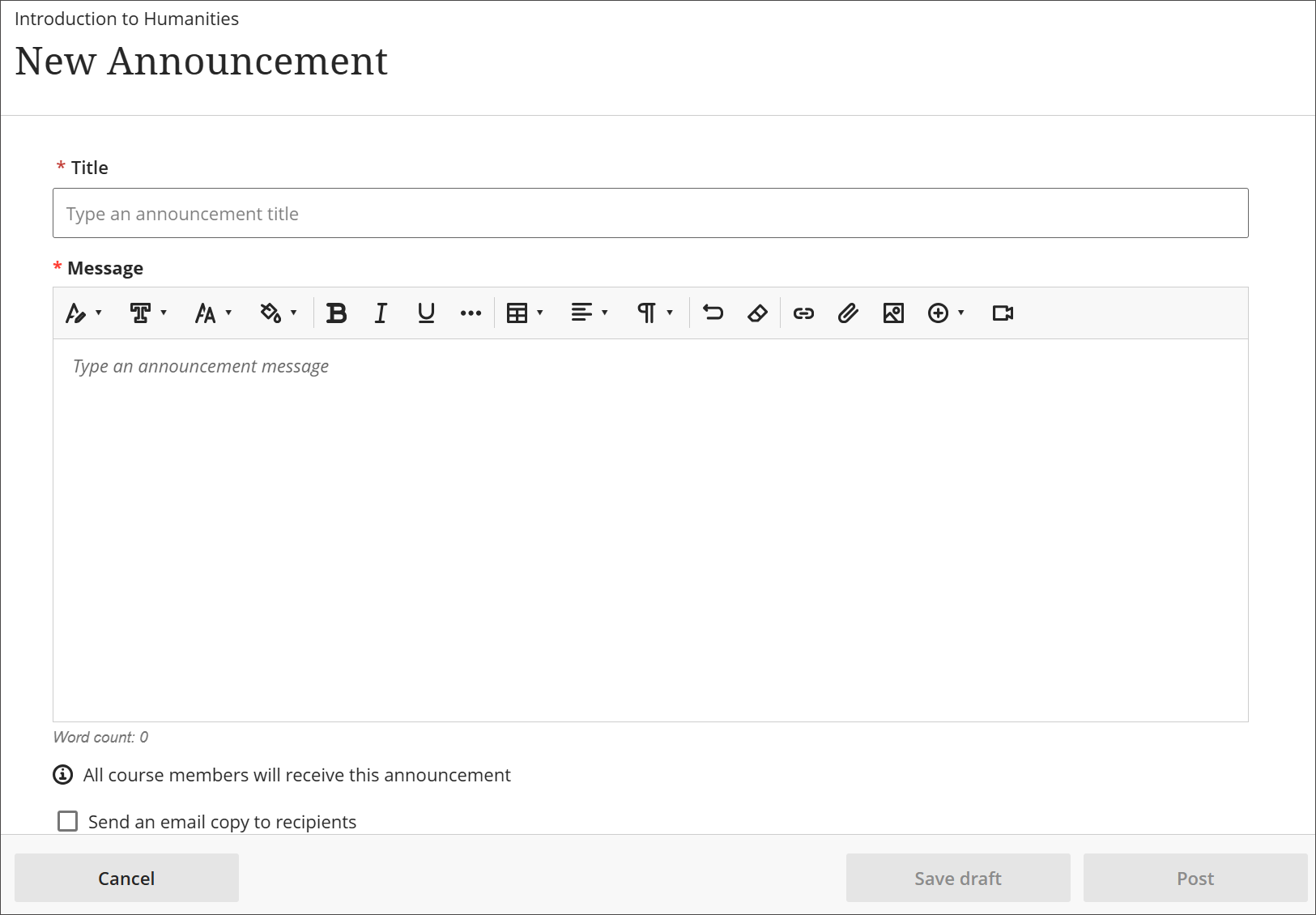Open the font size dropdown

pos(212,313)
